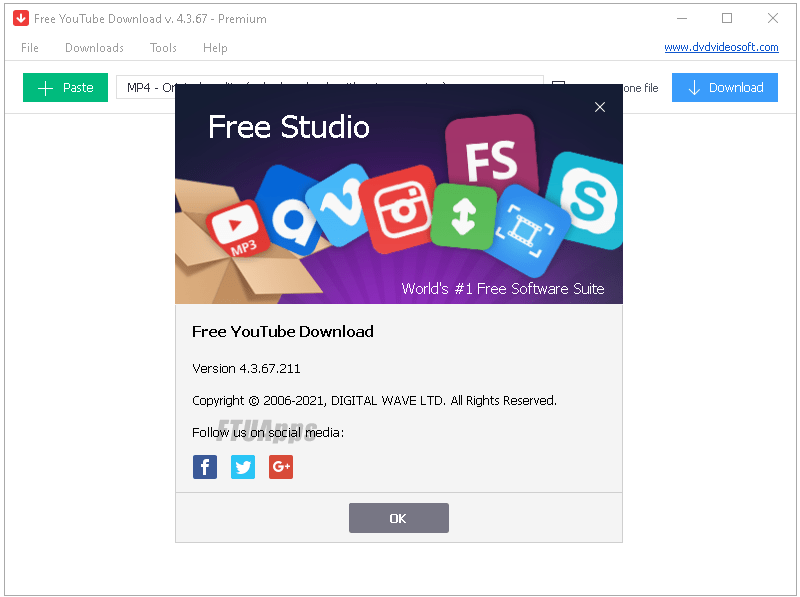Click the Twitter icon in the dialog
The width and height of the screenshot is (800, 597).
coord(242,467)
